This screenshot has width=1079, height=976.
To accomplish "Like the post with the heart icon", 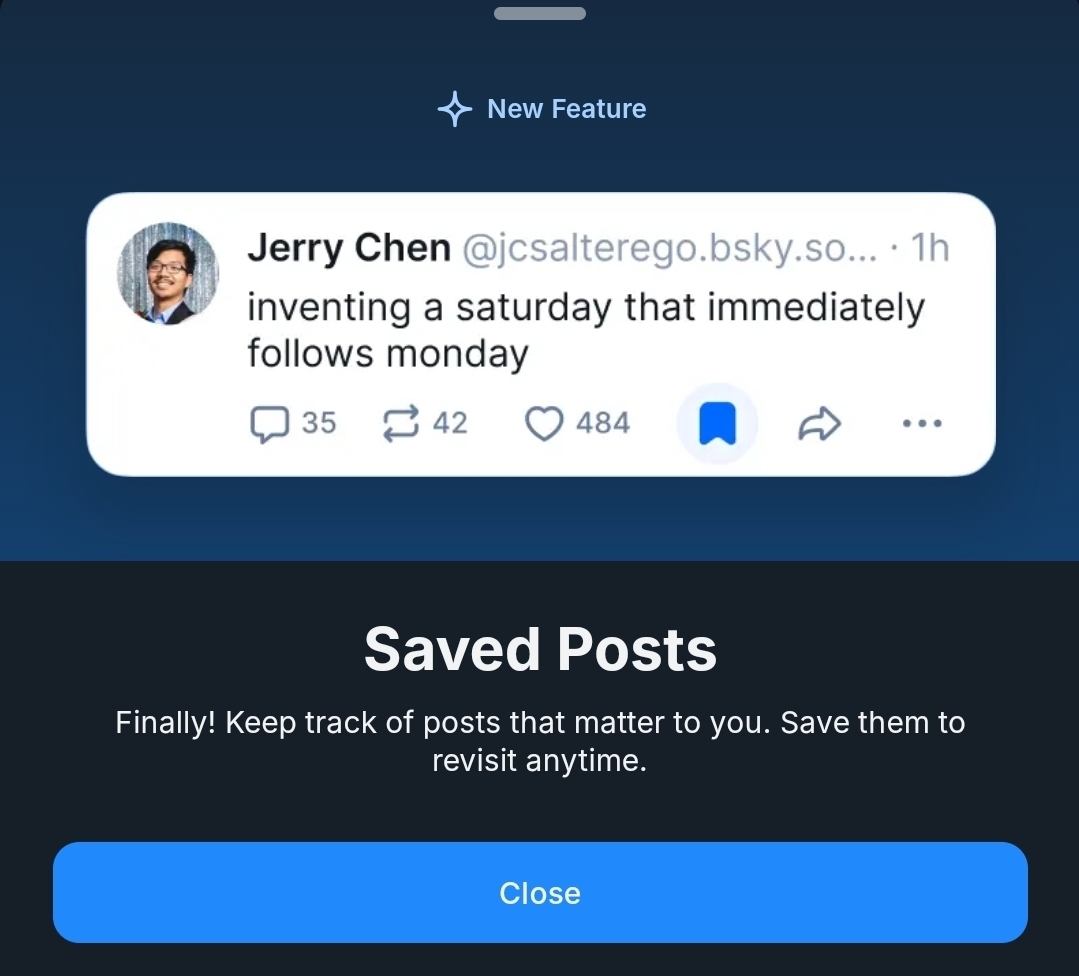I will pyautogui.click(x=544, y=425).
